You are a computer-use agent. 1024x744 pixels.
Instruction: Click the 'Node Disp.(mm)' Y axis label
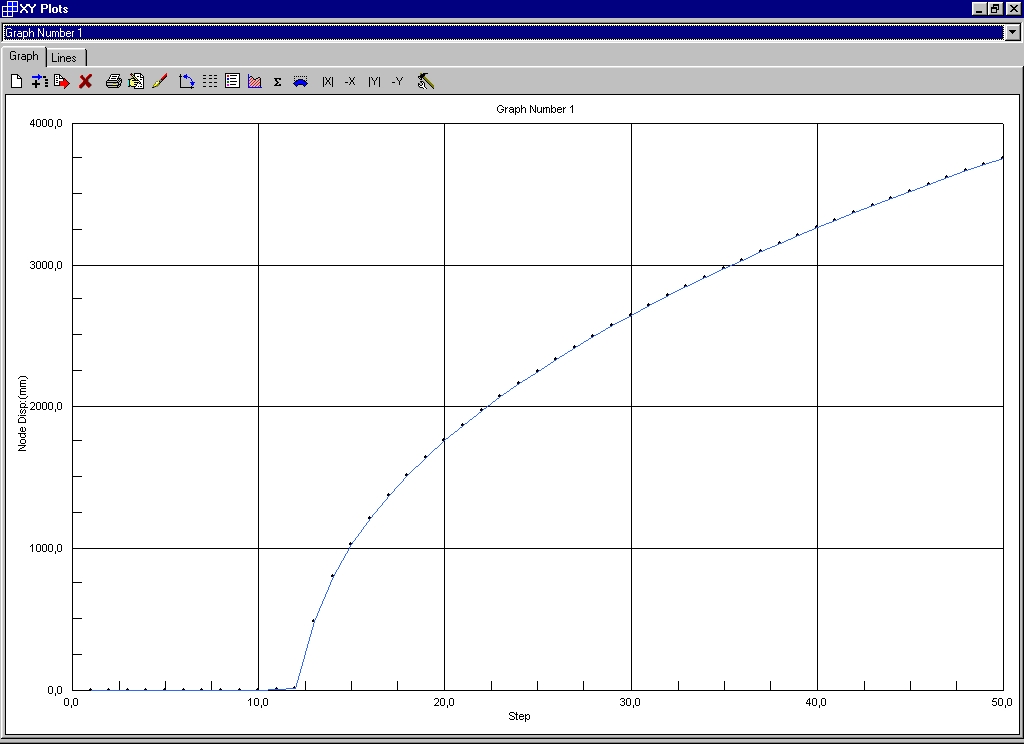coord(23,413)
